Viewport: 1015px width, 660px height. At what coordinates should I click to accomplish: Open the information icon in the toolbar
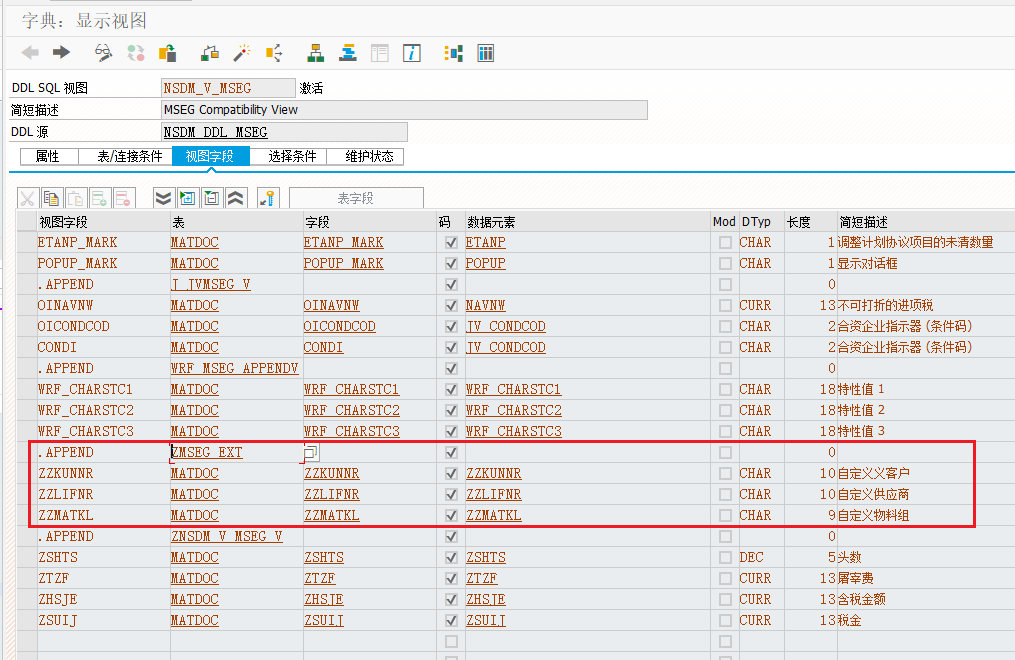pyautogui.click(x=411, y=54)
